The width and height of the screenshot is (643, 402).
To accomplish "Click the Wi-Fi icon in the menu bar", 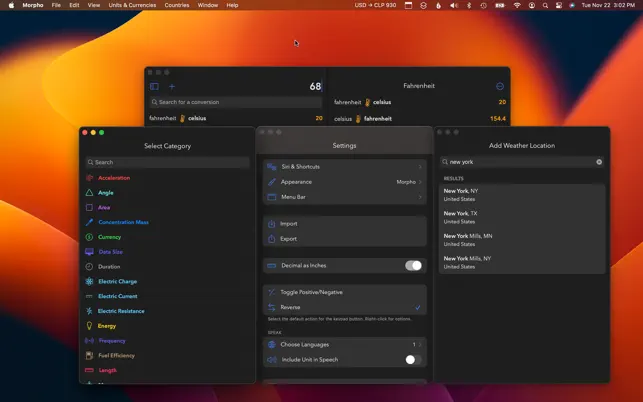I will pos(517,5).
